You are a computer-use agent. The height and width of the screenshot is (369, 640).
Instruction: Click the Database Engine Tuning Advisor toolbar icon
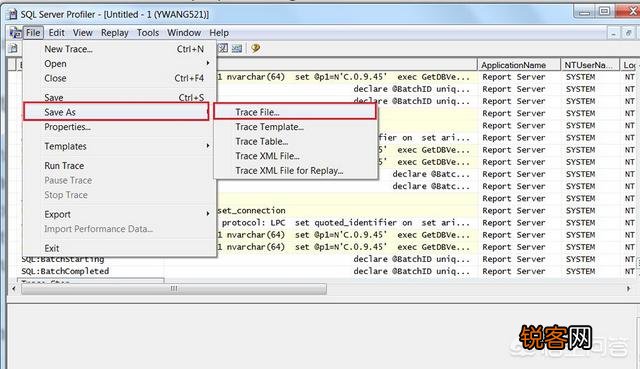(223, 48)
